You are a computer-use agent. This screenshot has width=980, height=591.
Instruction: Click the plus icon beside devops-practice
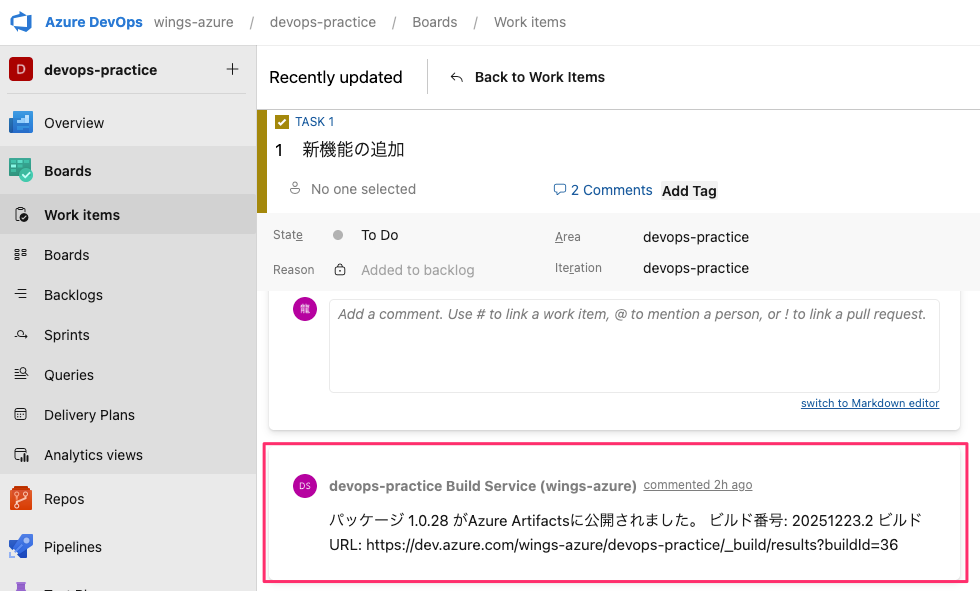(232, 70)
